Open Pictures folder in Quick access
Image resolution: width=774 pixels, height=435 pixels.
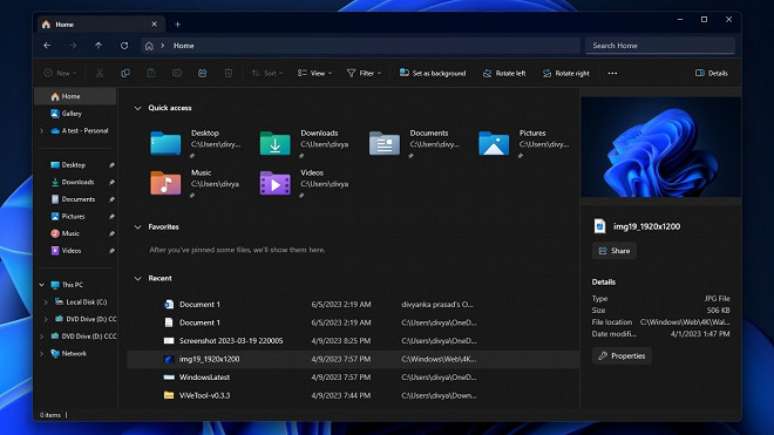tap(524, 143)
